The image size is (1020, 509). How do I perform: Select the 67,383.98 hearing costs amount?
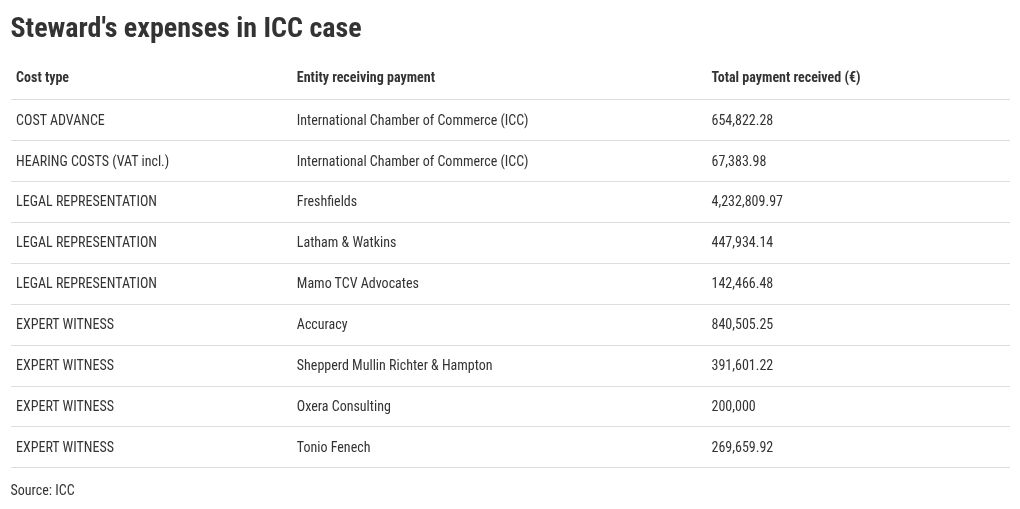coord(739,161)
